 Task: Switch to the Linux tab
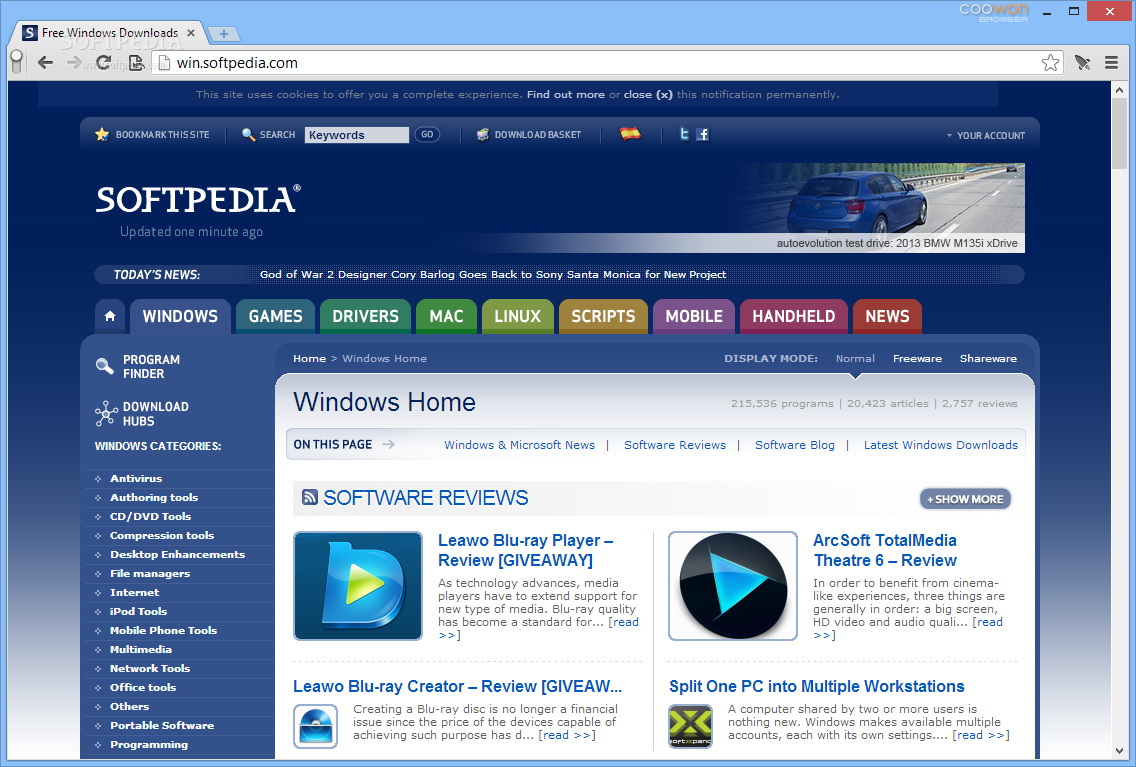tap(517, 317)
